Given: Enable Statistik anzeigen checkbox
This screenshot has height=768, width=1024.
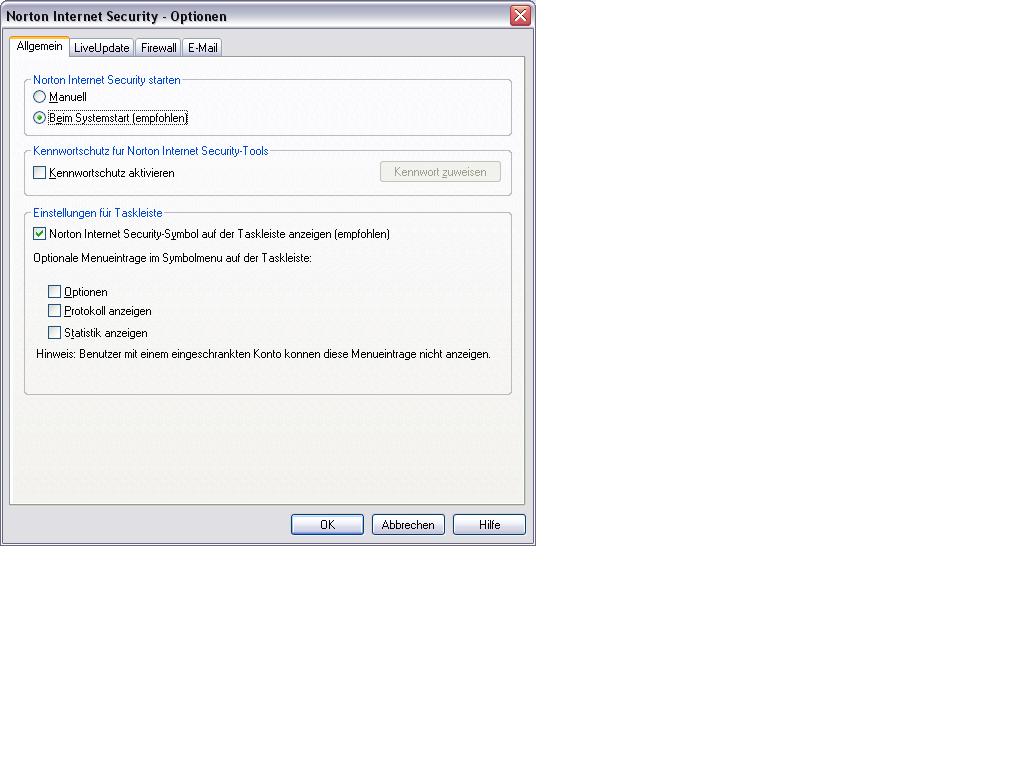Looking at the screenshot, I should tap(55, 332).
